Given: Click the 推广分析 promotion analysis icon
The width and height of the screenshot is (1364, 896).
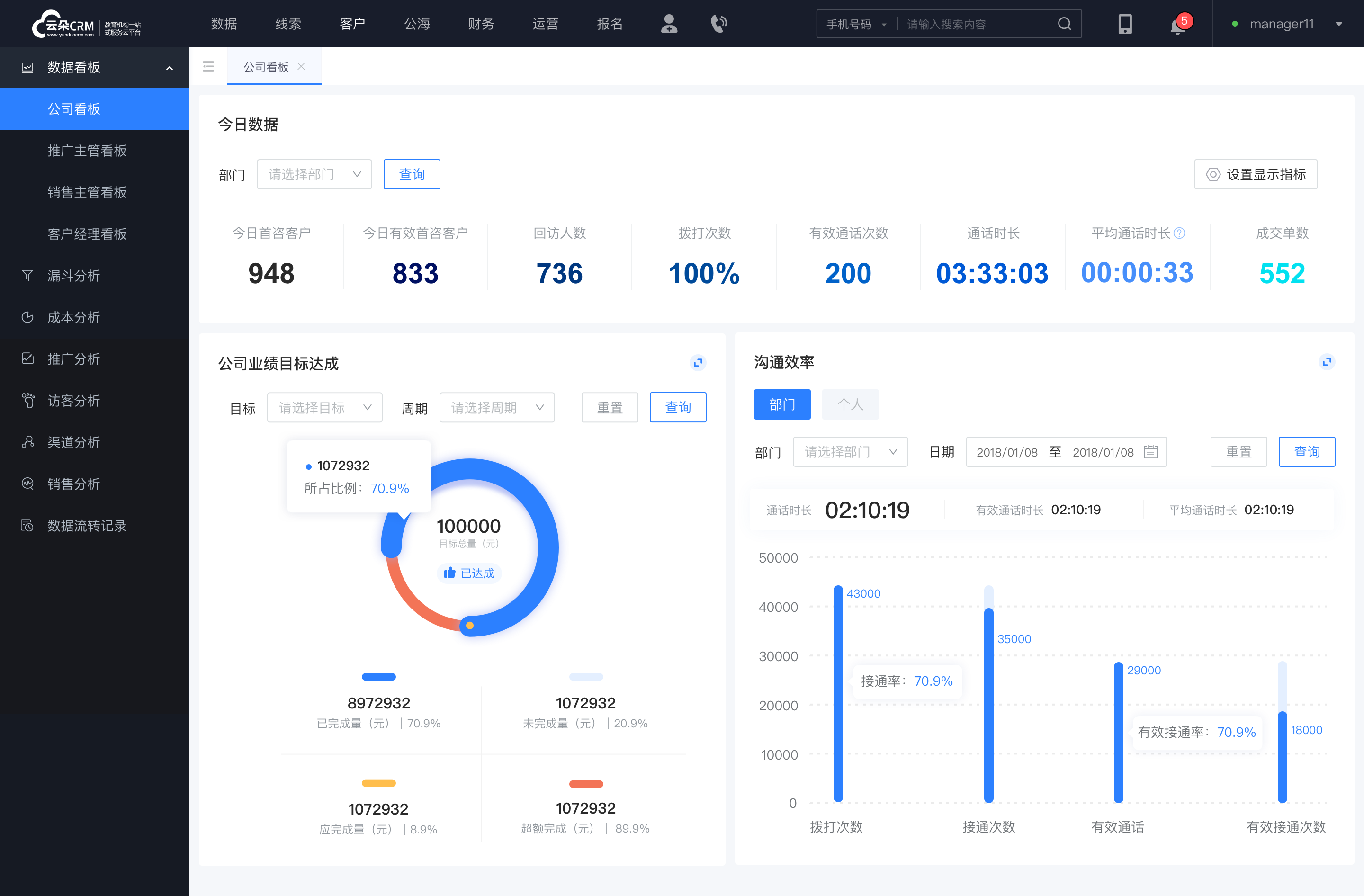Looking at the screenshot, I should click(27, 358).
